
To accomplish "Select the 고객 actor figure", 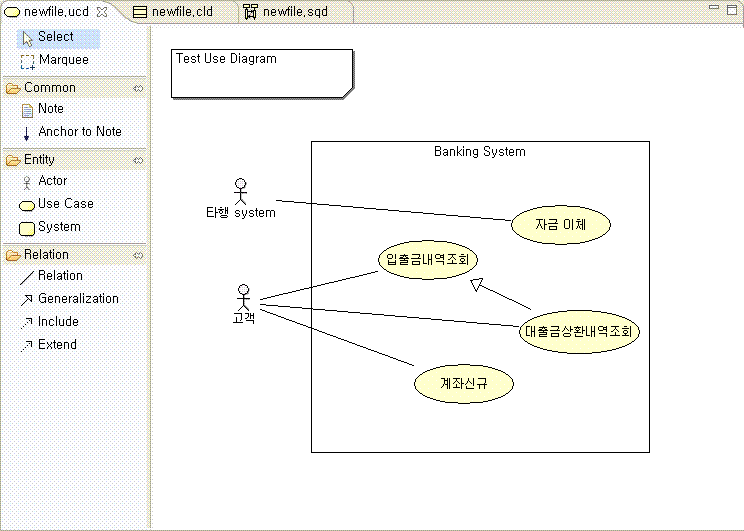I will tap(242, 302).
